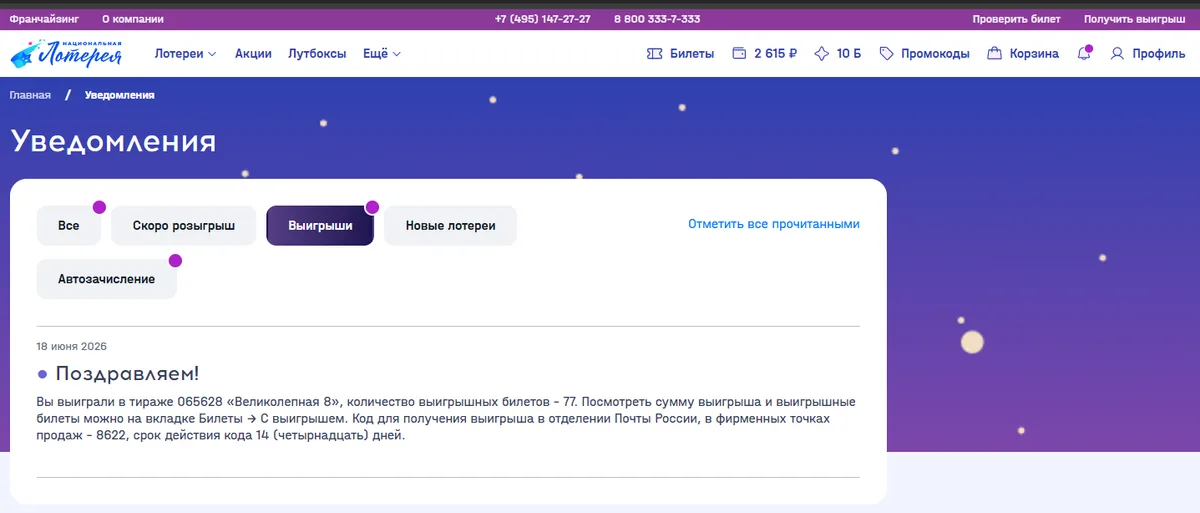1200x513 pixels.
Task: Open the Промокоды label
Action: (x=935, y=54)
